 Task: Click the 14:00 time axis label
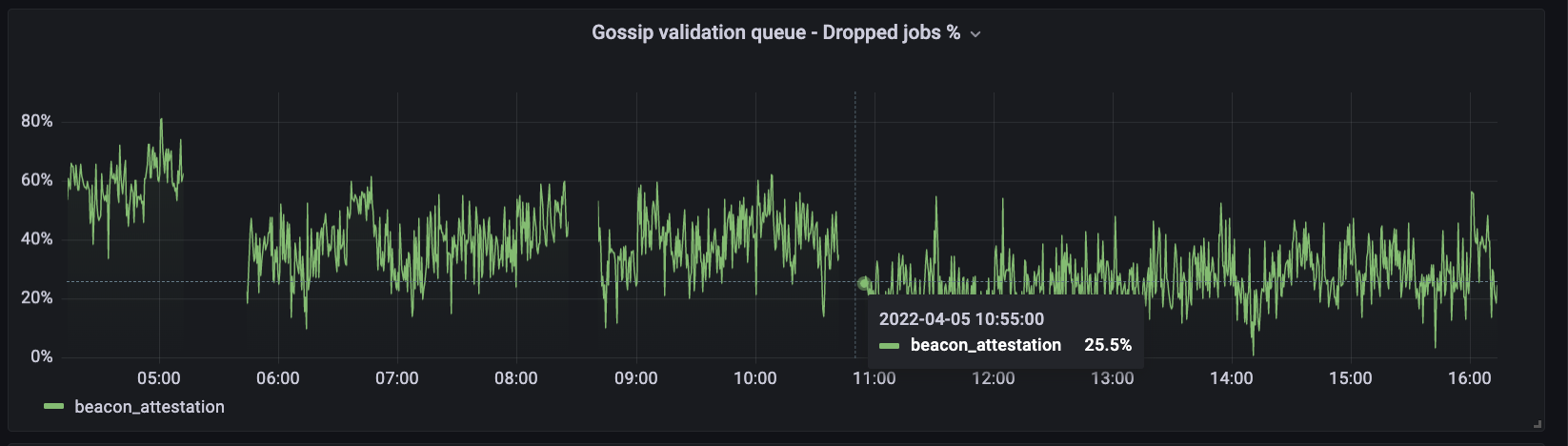[1232, 378]
